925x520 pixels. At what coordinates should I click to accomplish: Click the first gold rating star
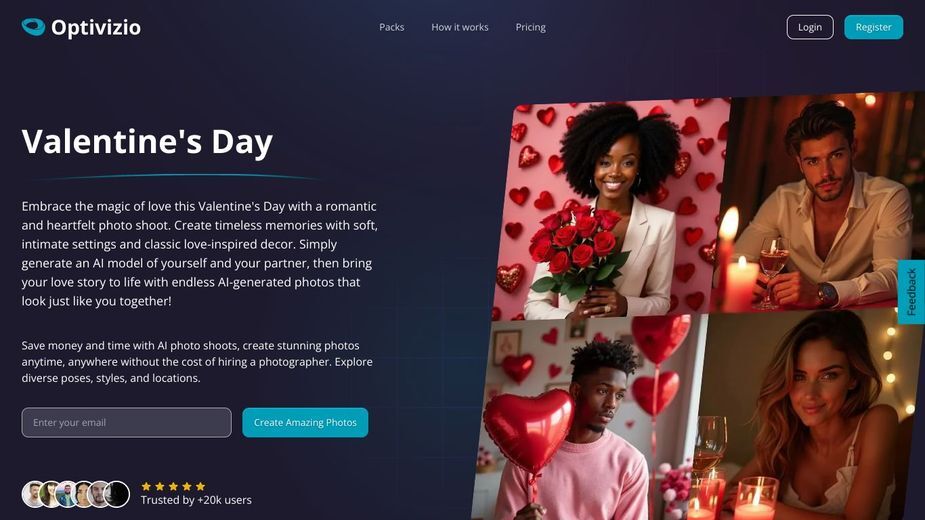click(146, 486)
